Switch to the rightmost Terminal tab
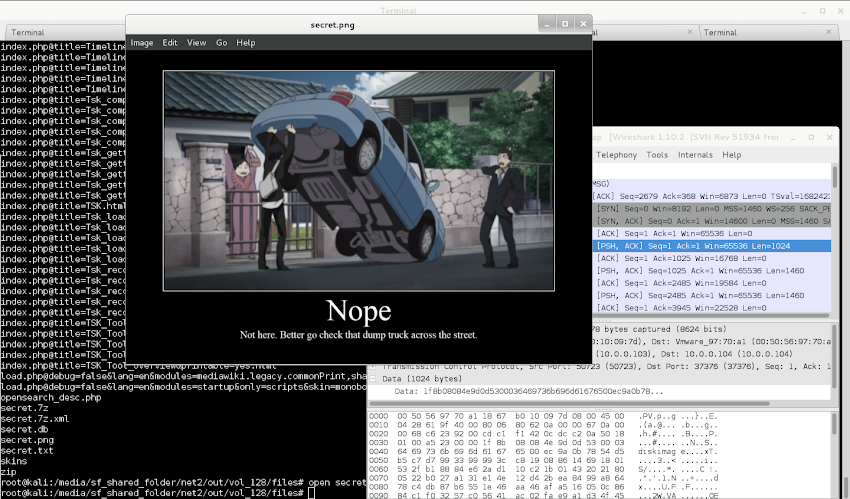Image resolution: width=850 pixels, height=499 pixels. pyautogui.click(x=767, y=33)
